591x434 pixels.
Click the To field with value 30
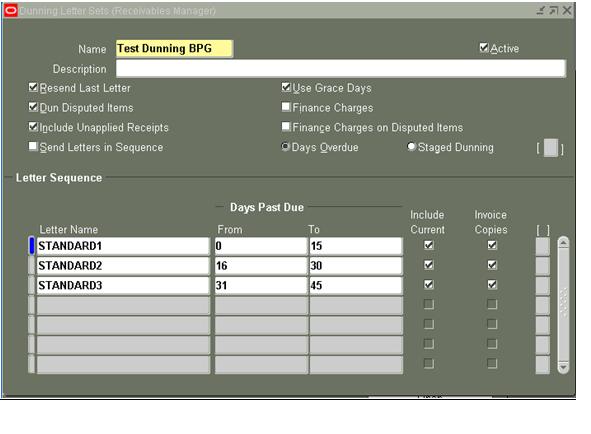click(356, 266)
